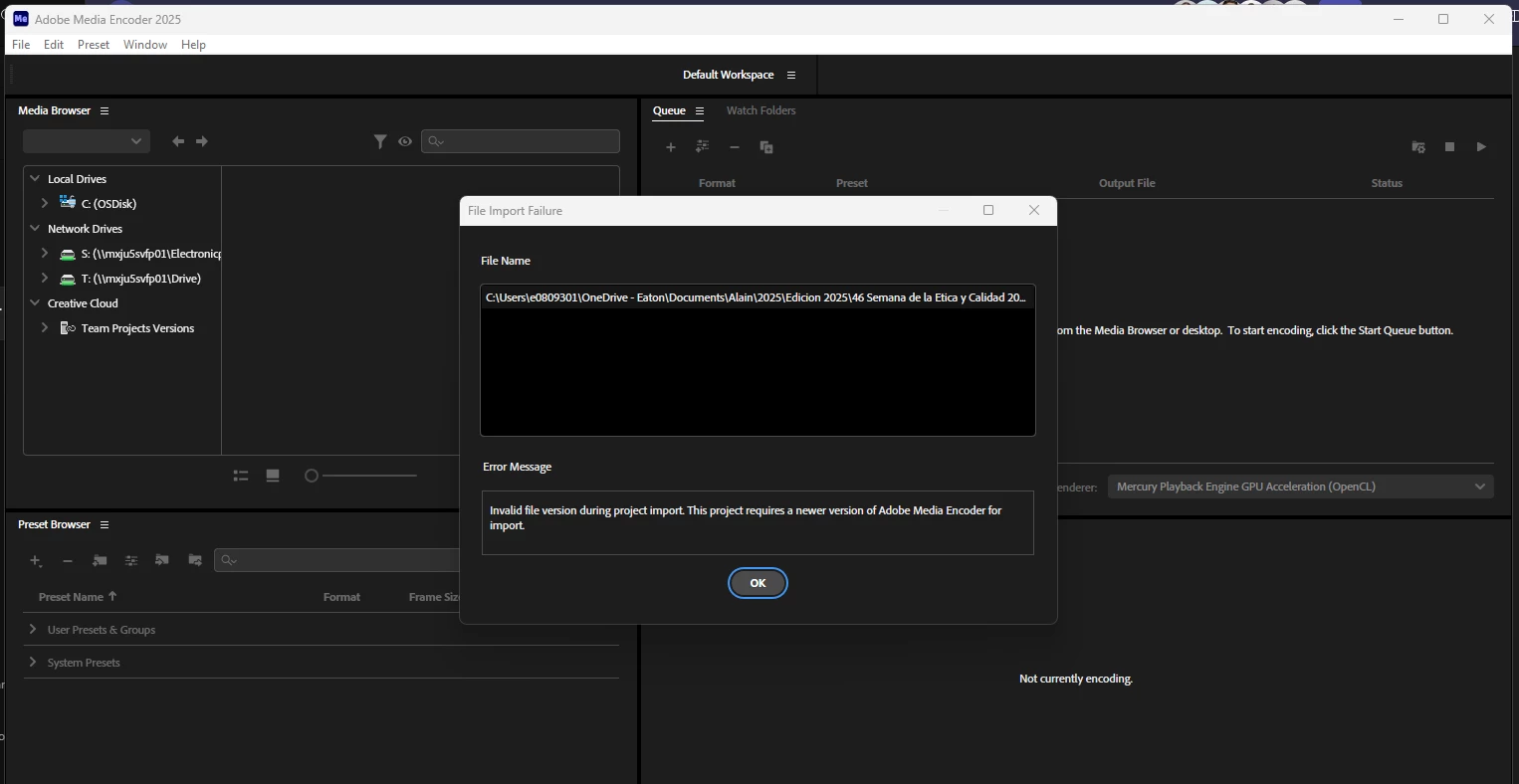The width and height of the screenshot is (1519, 784).
Task: Duplicate the selected Queue item
Action: click(x=766, y=147)
